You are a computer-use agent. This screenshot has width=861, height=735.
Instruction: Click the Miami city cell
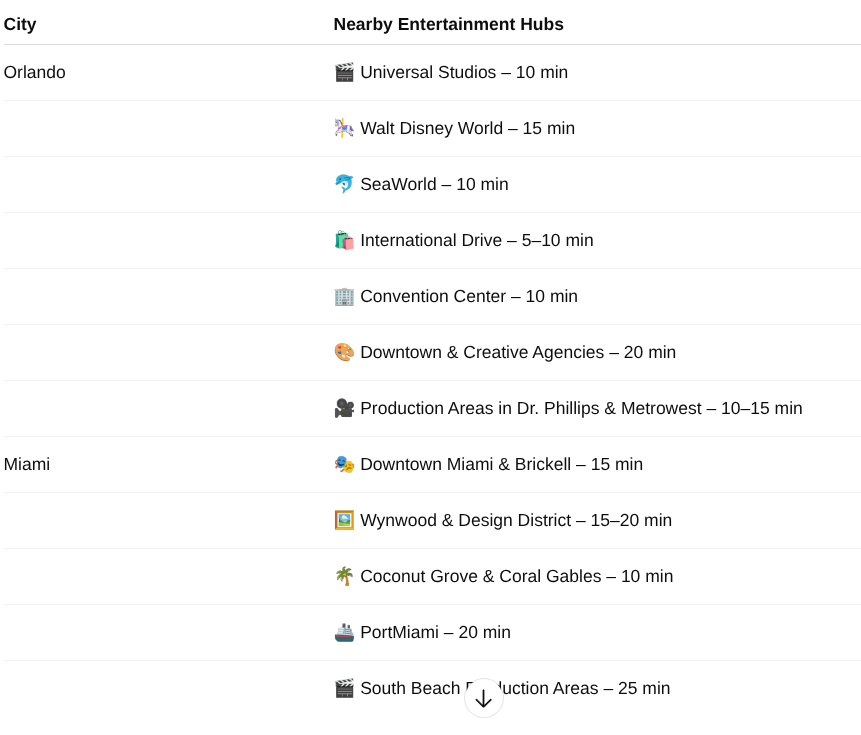coord(27,464)
